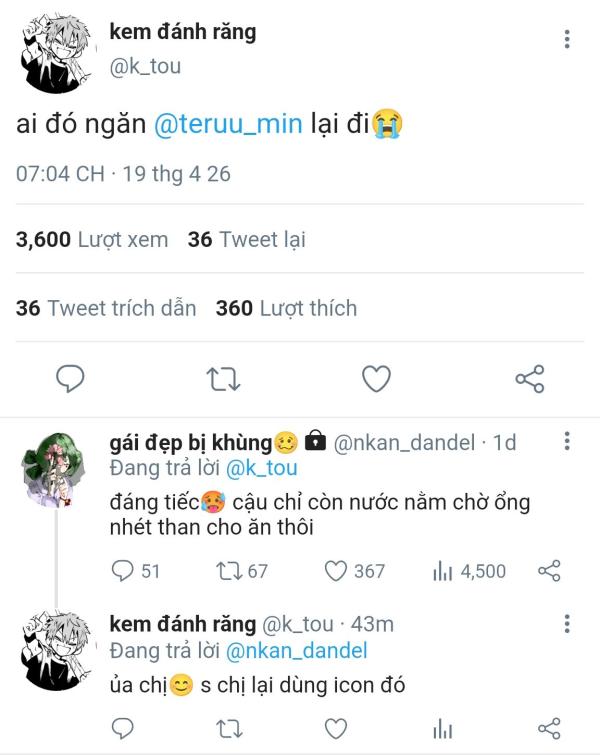
Task: View the 36 Tweet lại list
Action: pos(247,239)
